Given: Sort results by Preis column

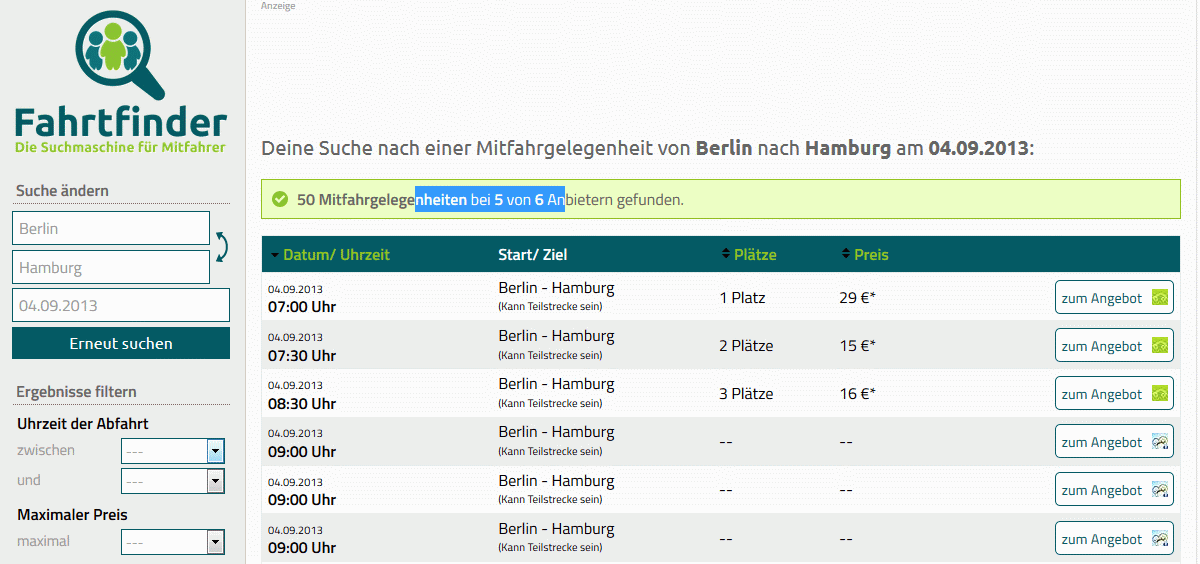Looking at the screenshot, I should [870, 255].
